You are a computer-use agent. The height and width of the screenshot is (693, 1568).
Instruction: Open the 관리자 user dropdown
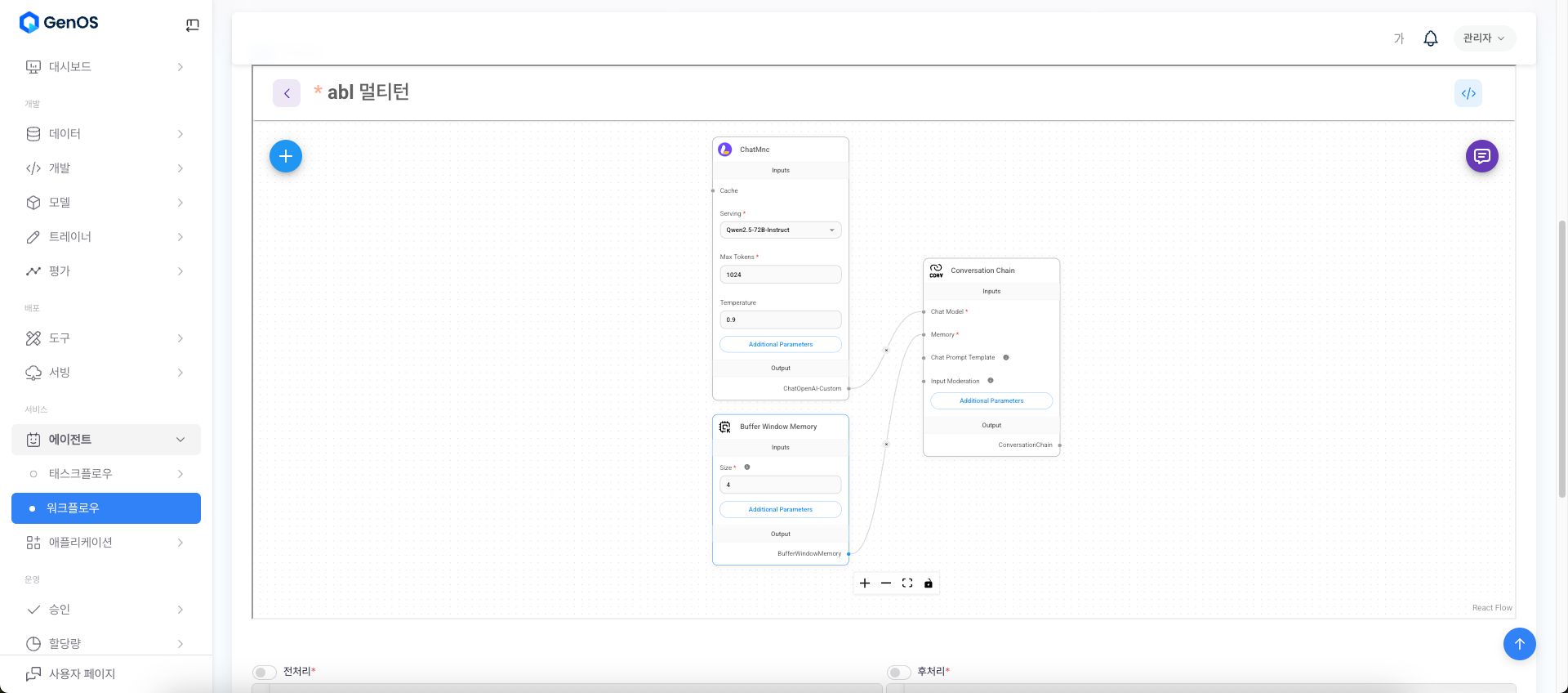coord(1484,38)
